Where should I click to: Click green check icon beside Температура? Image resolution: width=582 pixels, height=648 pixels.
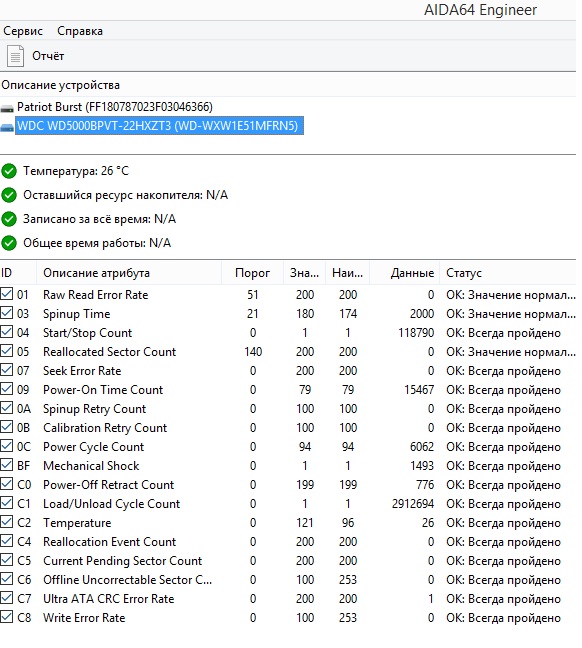pos(9,171)
